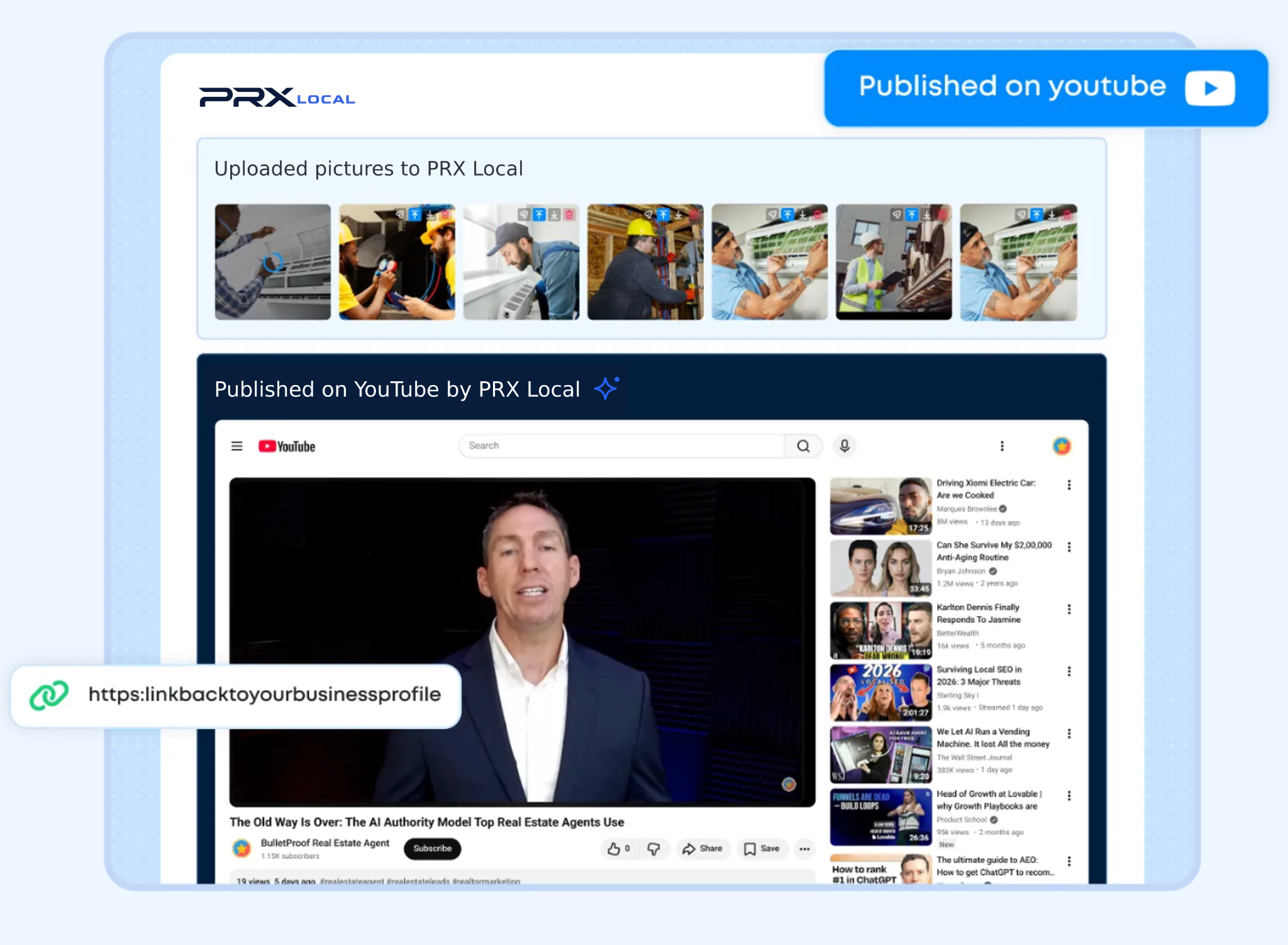
Task: Open Can She Survive Anti-Aging Routine thumbnail
Action: 880,568
